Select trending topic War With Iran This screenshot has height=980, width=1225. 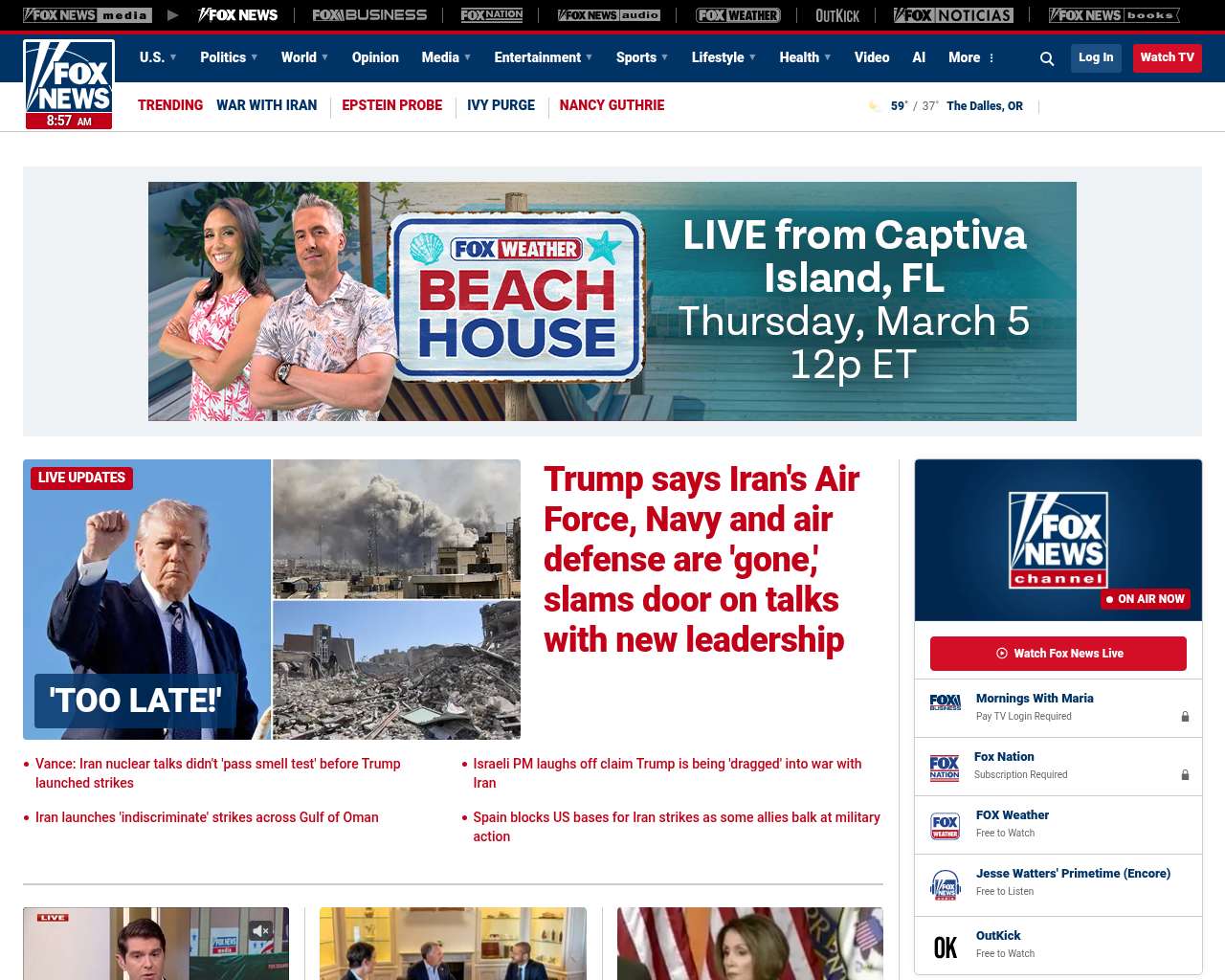(266, 105)
